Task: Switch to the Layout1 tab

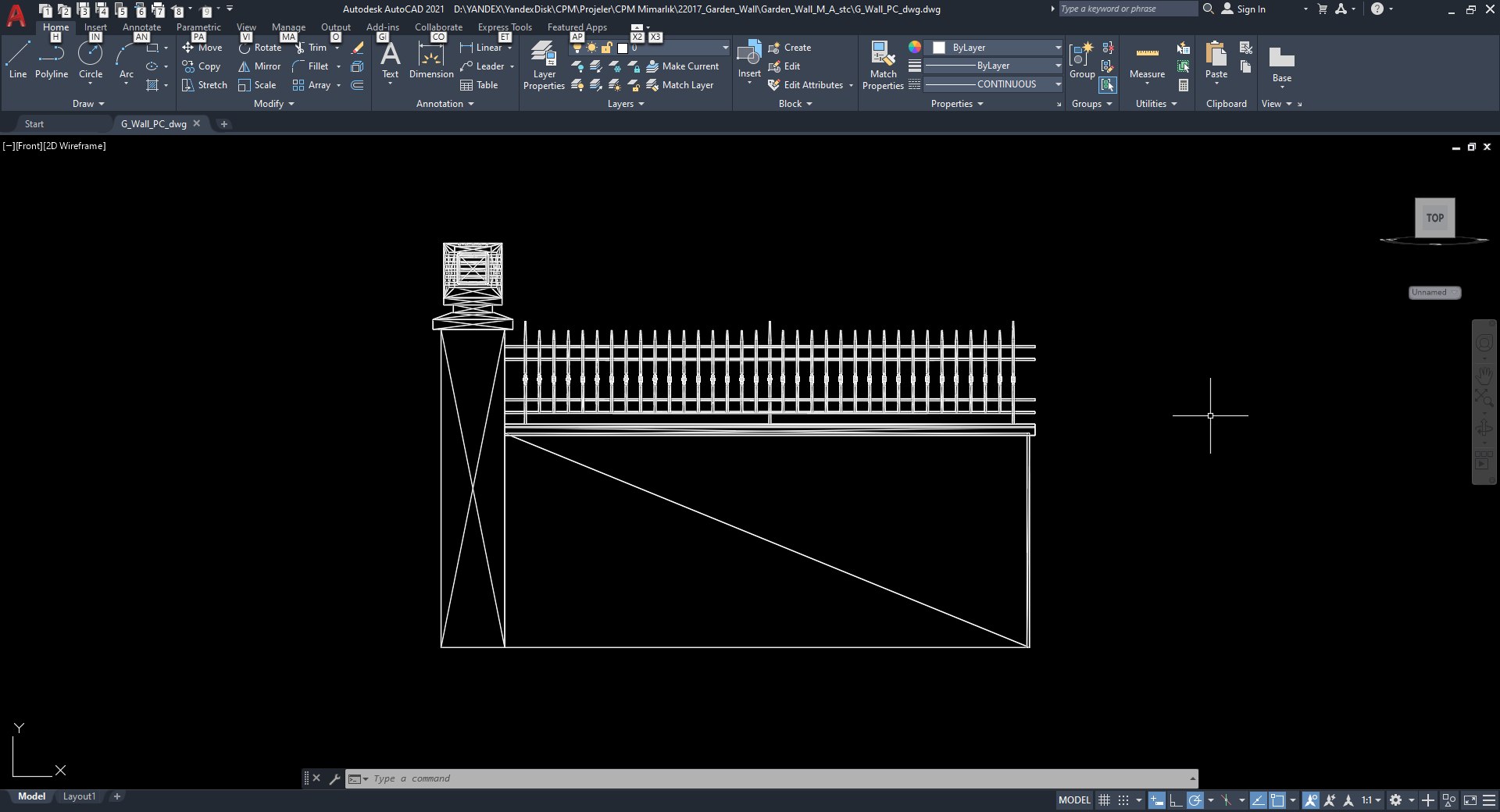Action: tap(79, 797)
